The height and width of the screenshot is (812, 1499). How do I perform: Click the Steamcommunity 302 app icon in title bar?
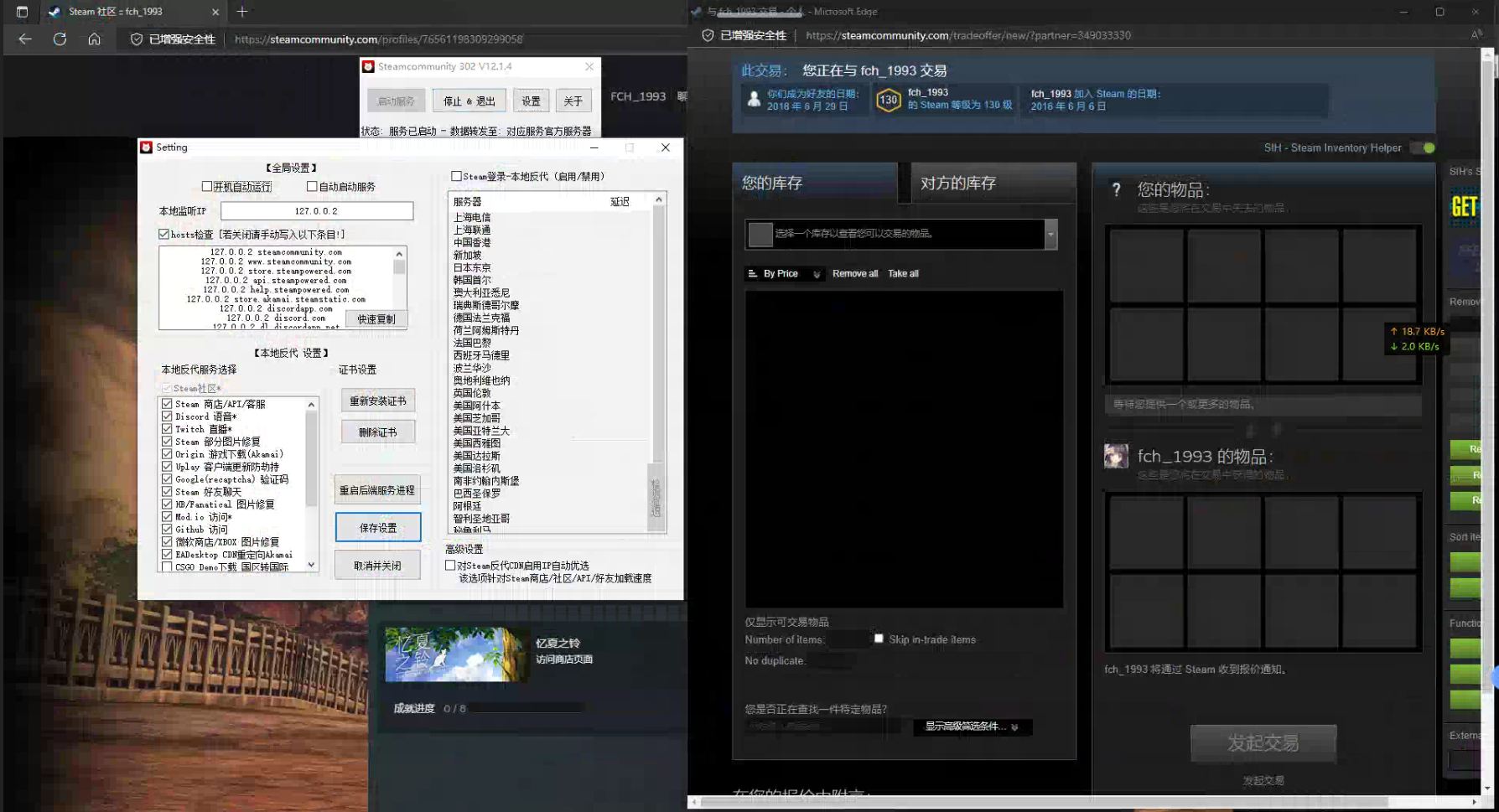(x=368, y=66)
